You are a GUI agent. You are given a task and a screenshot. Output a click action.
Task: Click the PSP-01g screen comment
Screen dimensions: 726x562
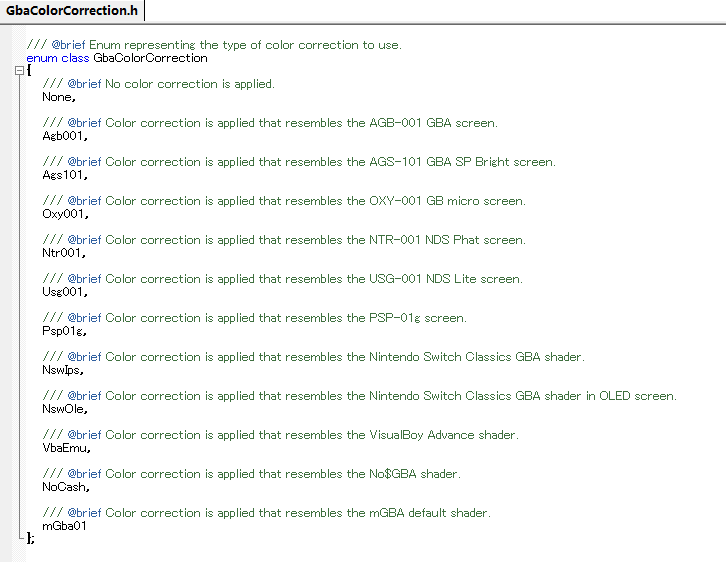(254, 318)
